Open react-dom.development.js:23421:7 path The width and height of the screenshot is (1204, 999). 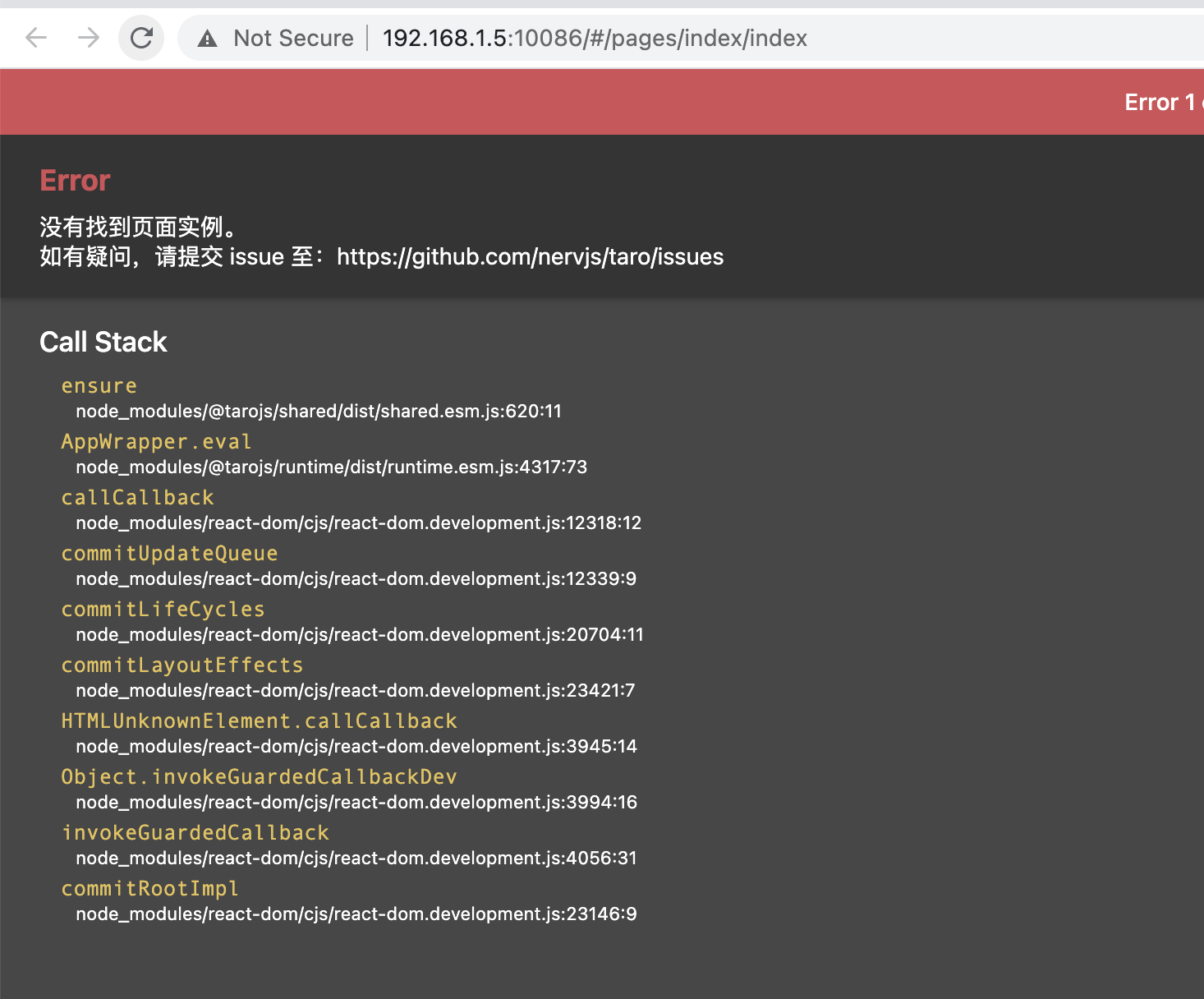tap(356, 690)
